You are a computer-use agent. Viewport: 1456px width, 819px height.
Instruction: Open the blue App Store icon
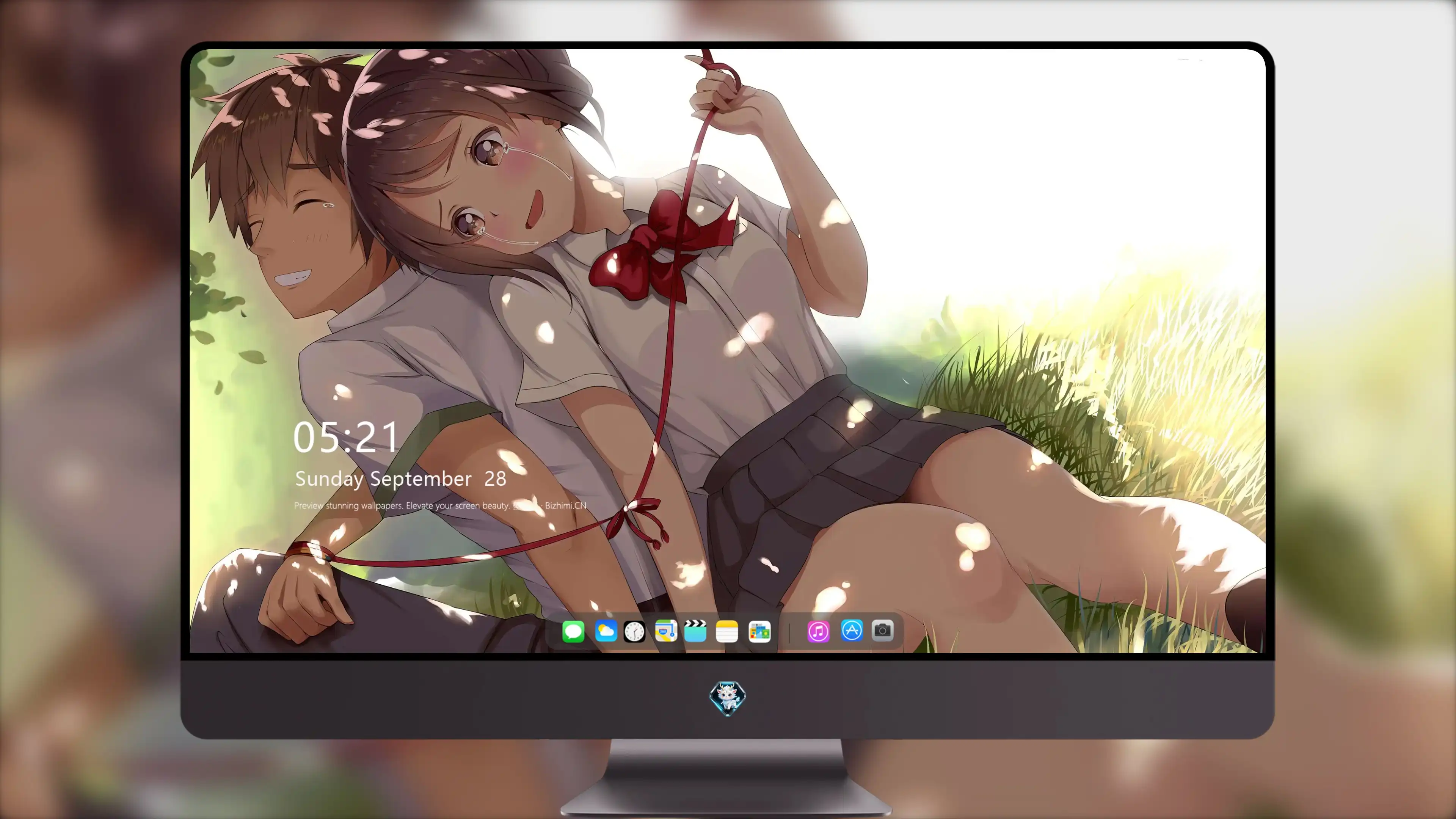852,630
